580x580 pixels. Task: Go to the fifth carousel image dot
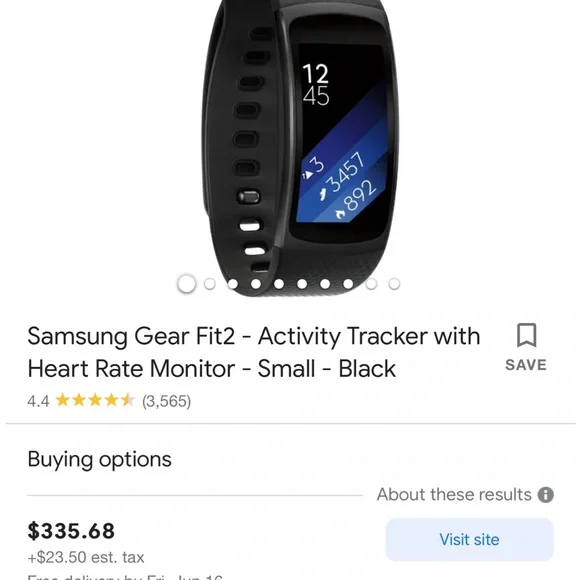279,284
